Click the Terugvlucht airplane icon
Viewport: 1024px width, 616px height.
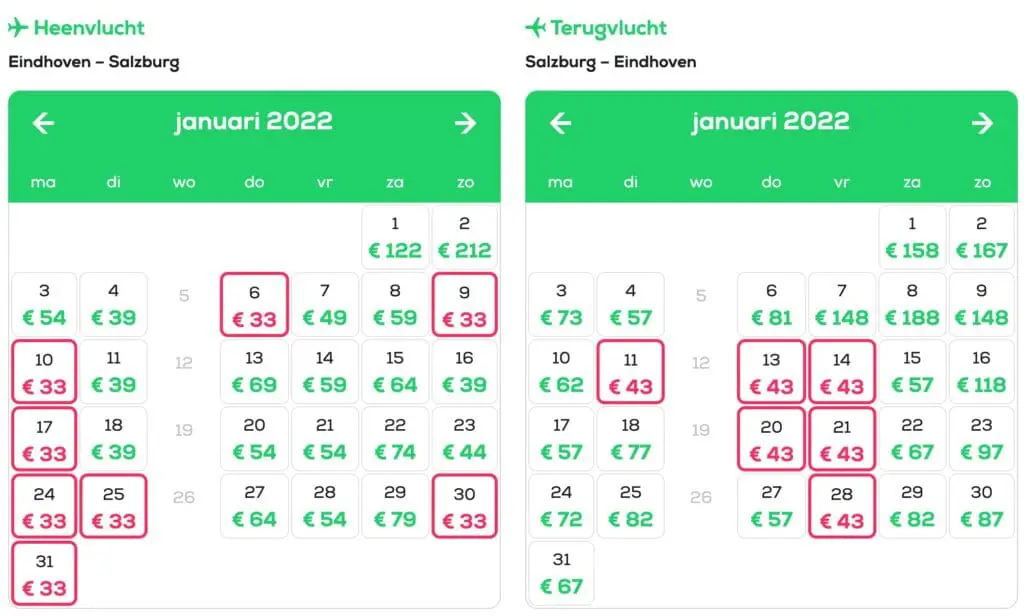pos(535,27)
